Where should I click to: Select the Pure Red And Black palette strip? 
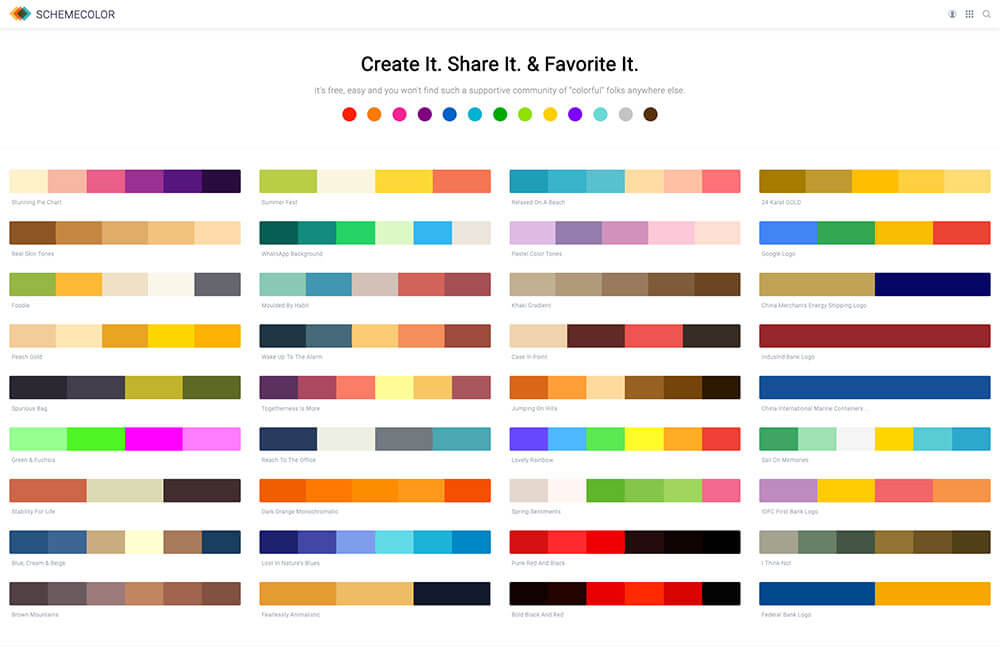click(625, 542)
